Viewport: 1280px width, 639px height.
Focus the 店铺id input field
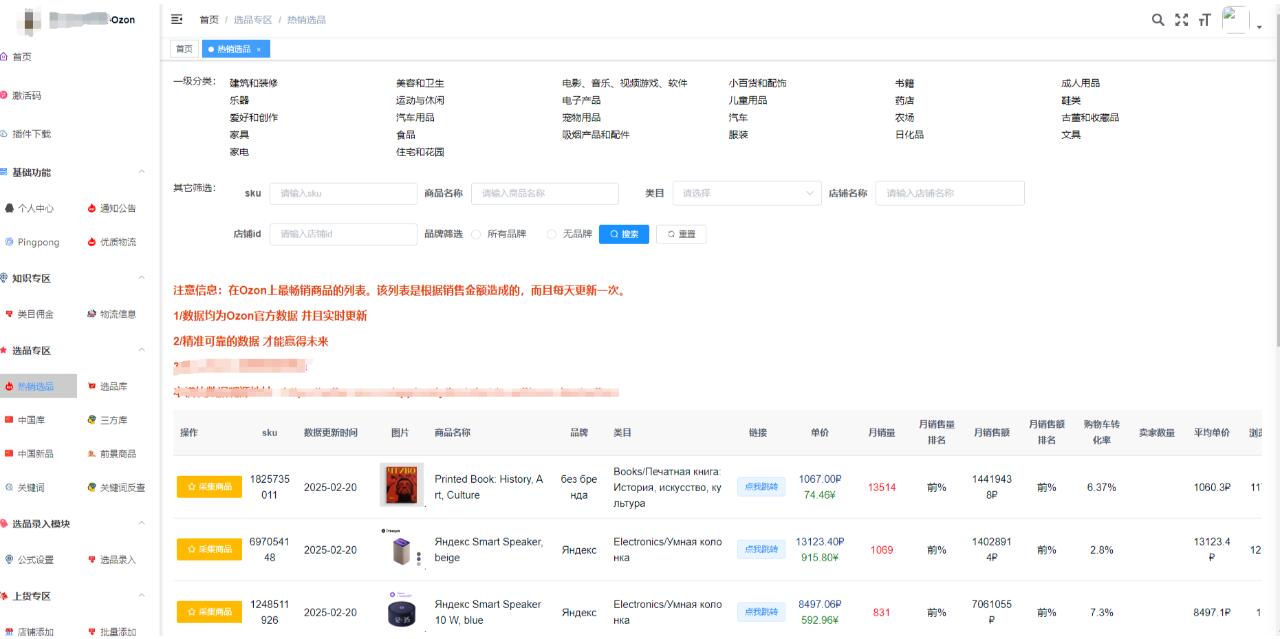343,234
